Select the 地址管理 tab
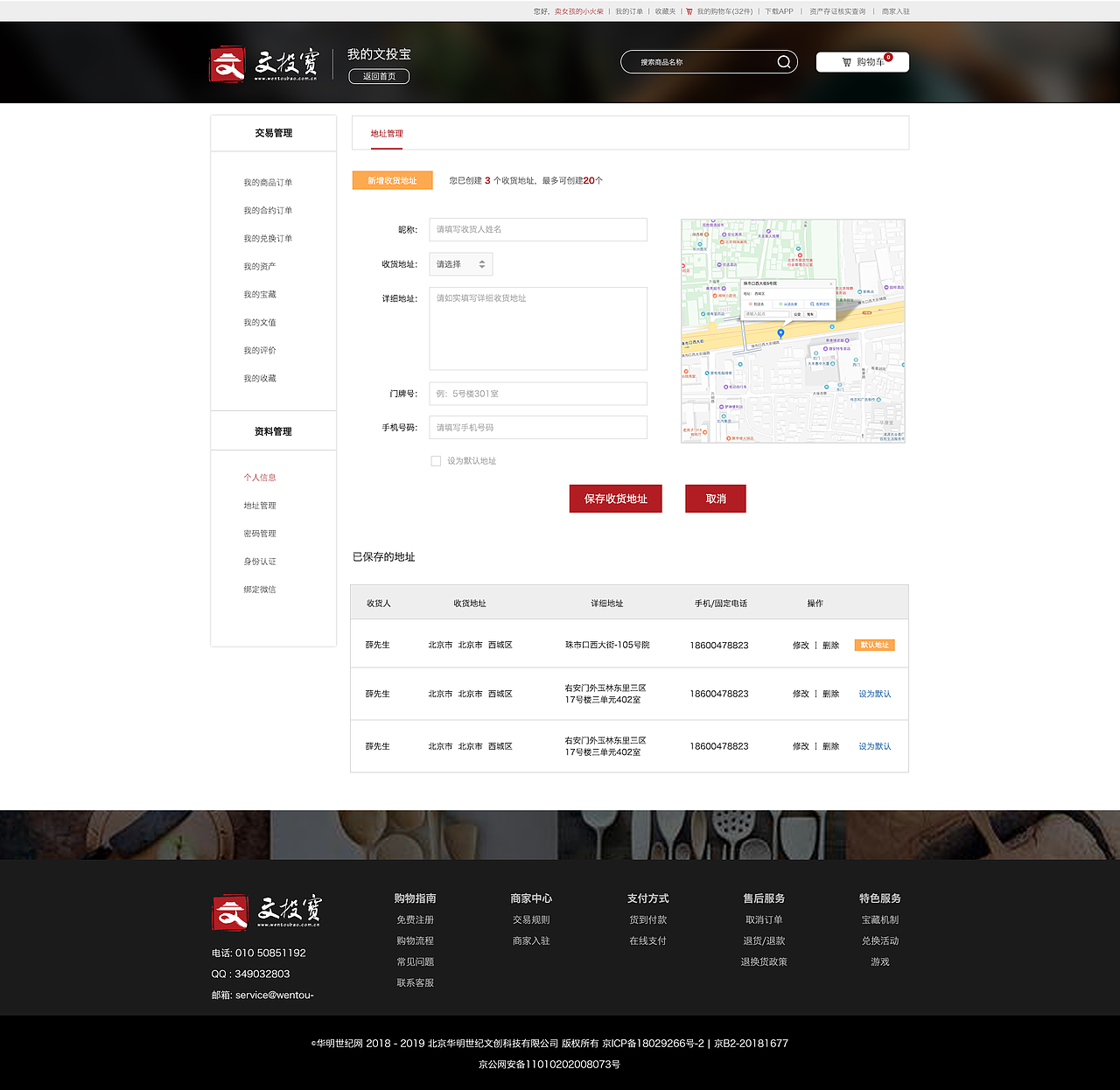This screenshot has height=1090, width=1120. click(387, 134)
